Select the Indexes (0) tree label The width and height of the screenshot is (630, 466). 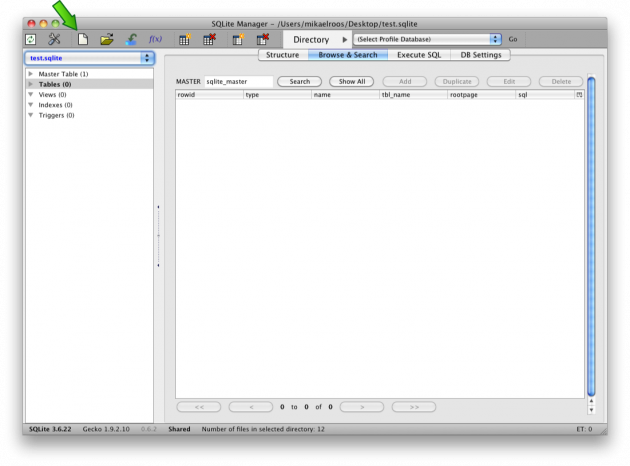[x=55, y=105]
